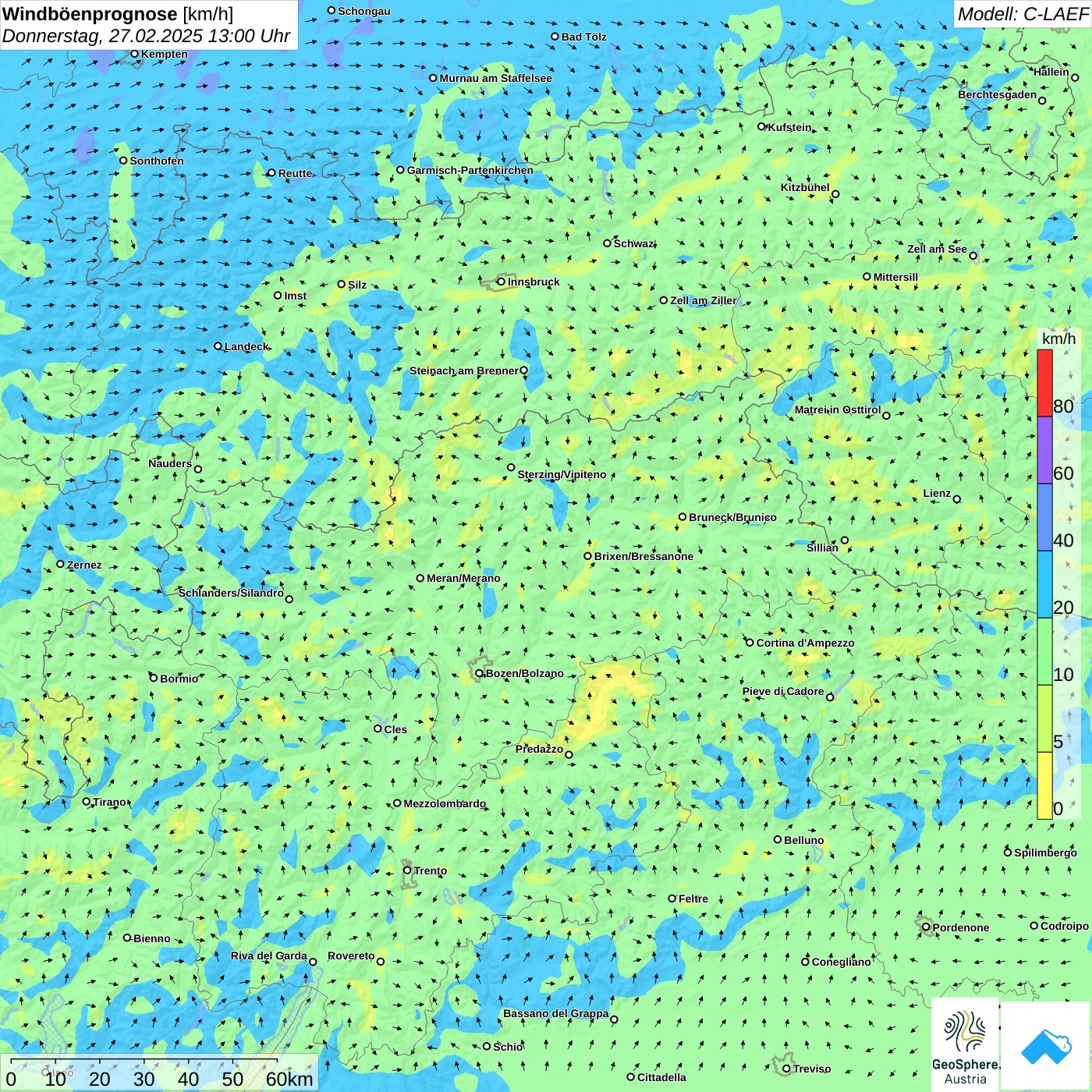Click the Tirano label
The height and width of the screenshot is (1092, 1092).
coord(109,802)
